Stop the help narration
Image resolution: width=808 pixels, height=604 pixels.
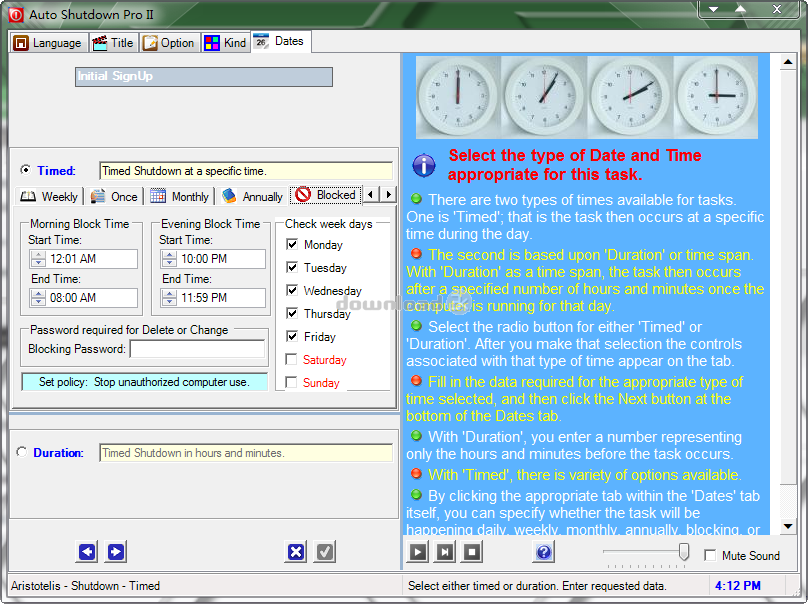pyautogui.click(x=472, y=552)
